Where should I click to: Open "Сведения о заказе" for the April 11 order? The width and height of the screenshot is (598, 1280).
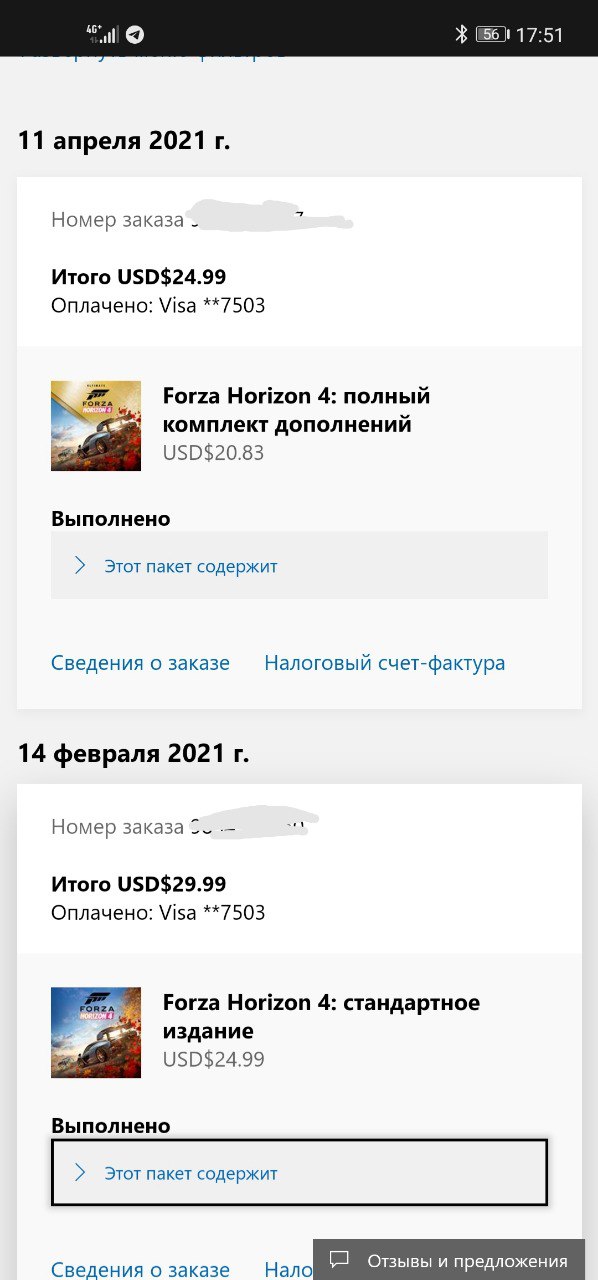[x=140, y=663]
